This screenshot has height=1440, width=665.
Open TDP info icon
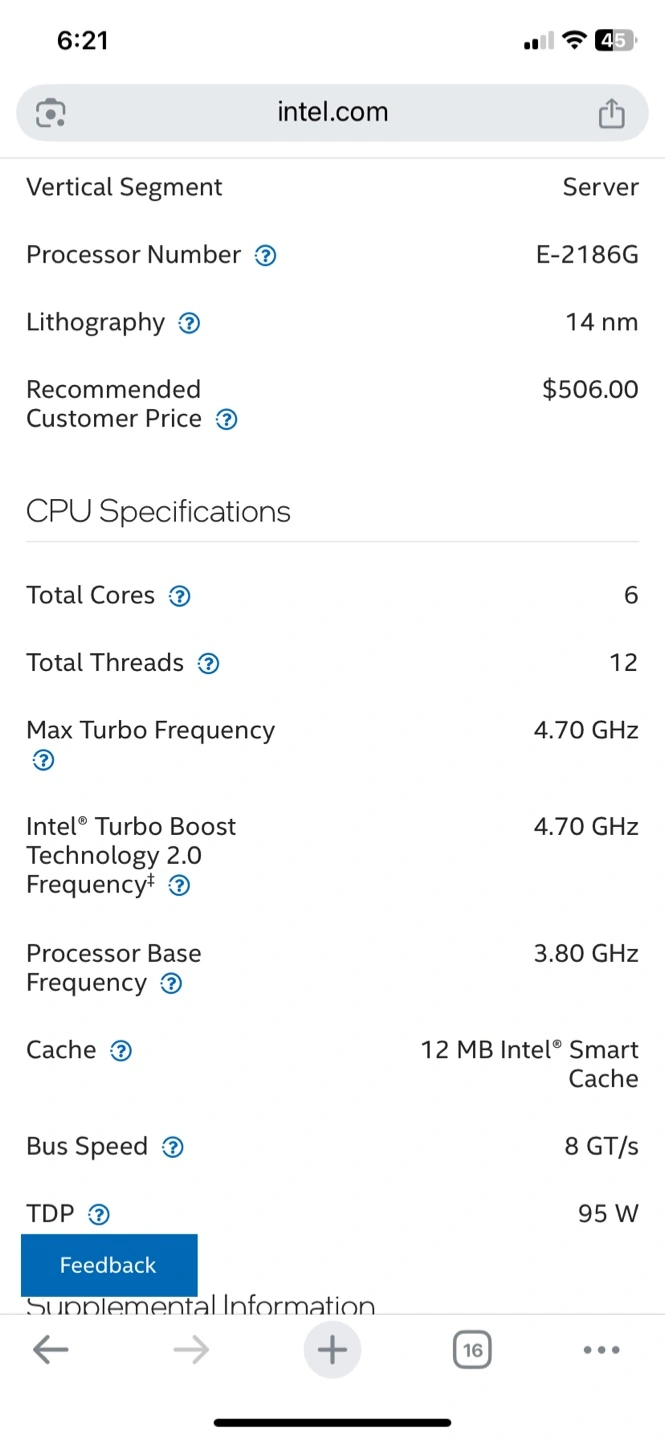point(99,1215)
